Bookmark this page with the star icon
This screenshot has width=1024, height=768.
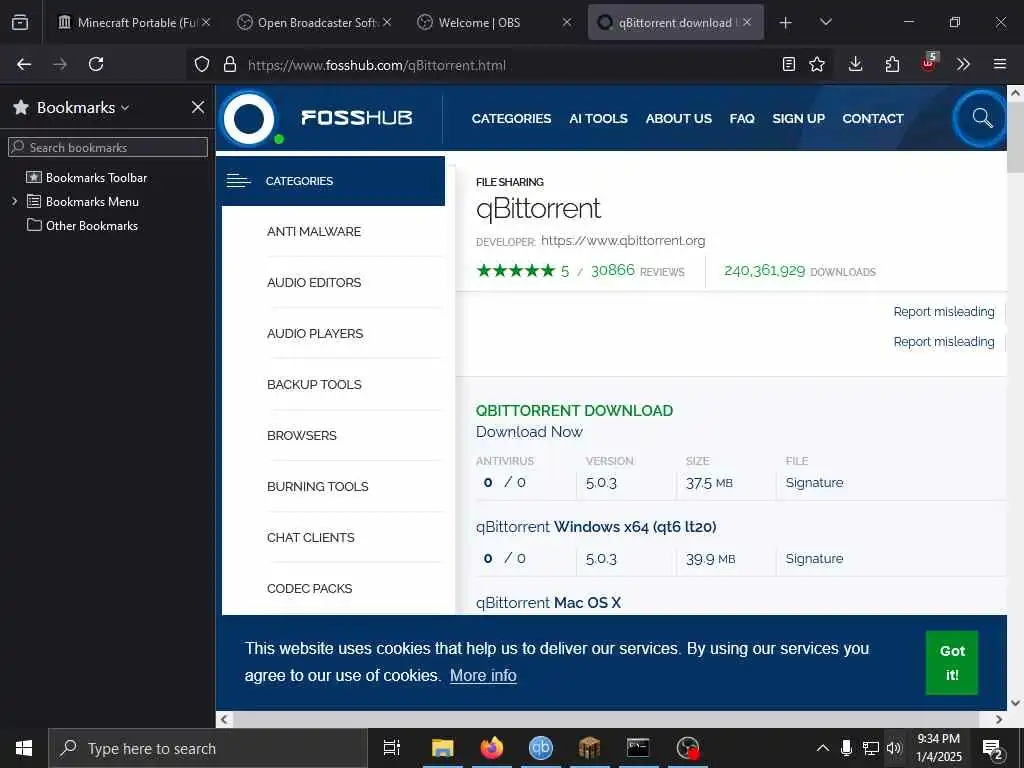pos(817,64)
